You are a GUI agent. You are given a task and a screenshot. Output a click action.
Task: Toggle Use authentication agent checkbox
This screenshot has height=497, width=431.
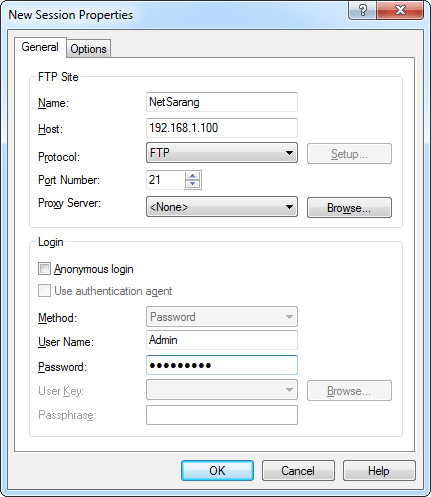44,291
